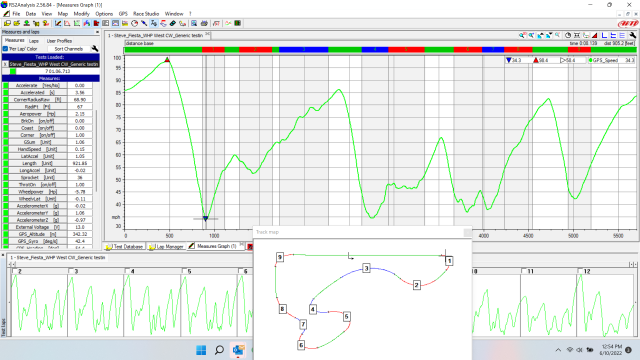Click the red triangle graph icon
The height and width of the screenshot is (360, 640).
(x=594, y=36)
